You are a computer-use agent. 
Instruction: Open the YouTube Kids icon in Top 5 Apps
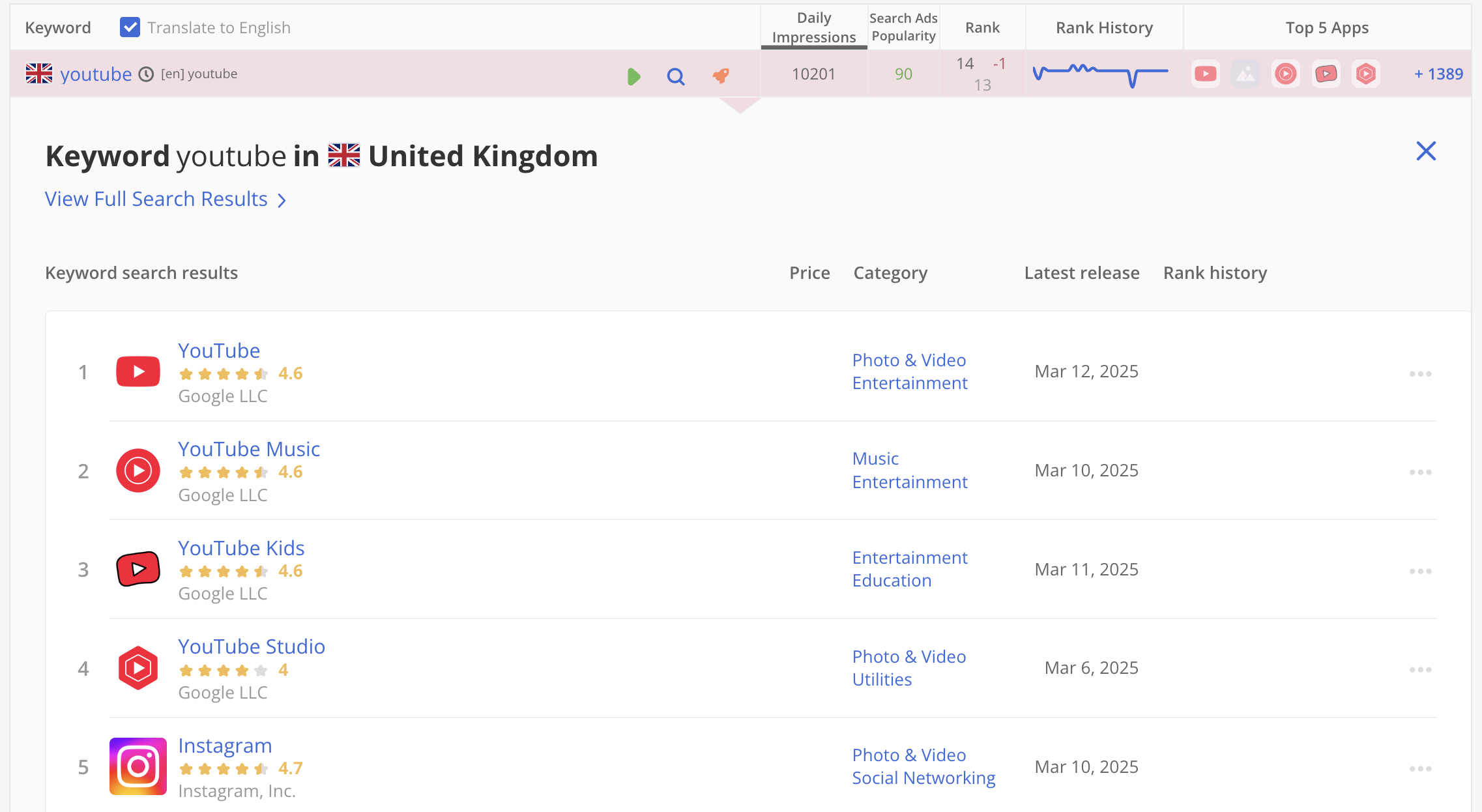tap(1326, 74)
